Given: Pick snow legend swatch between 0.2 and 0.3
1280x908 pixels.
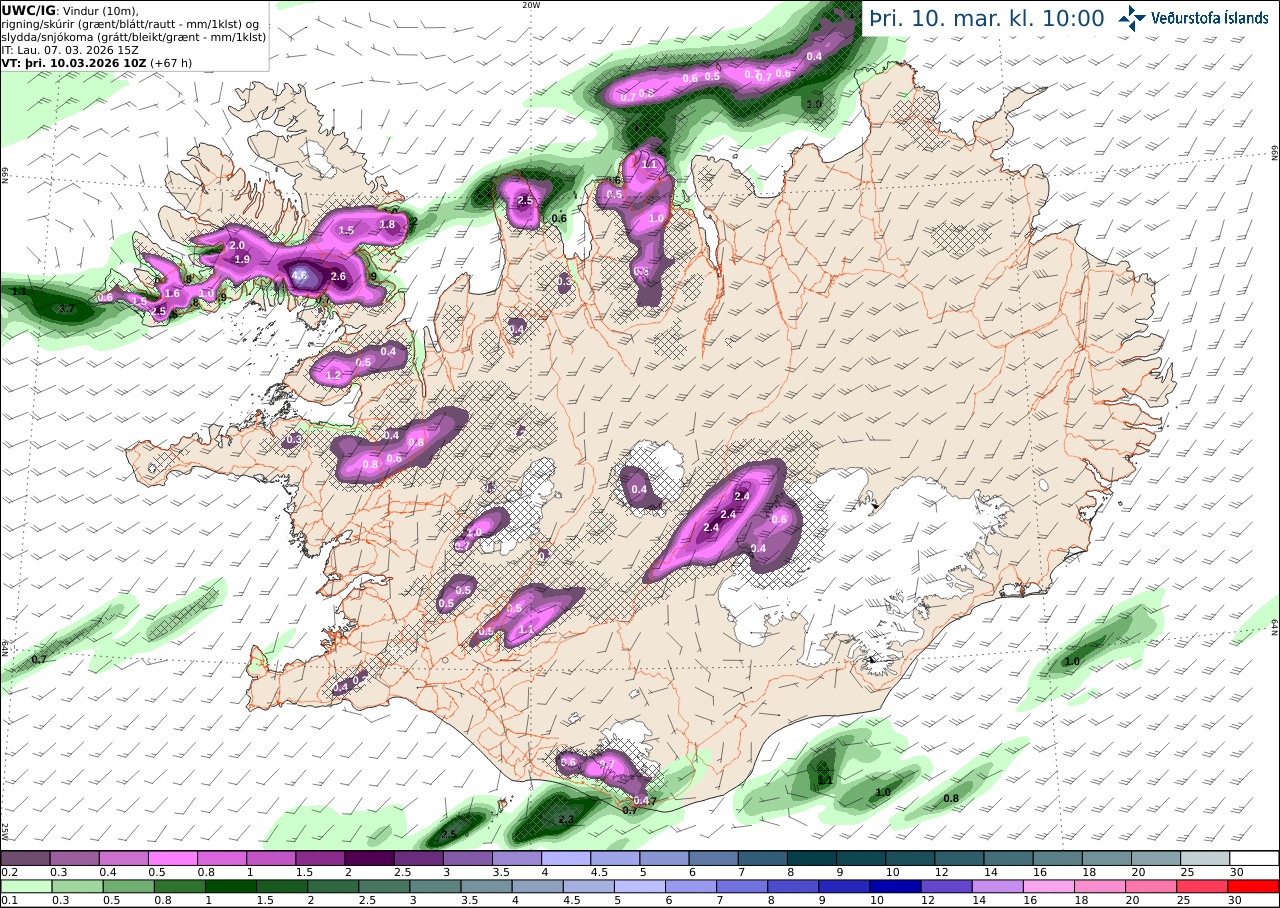Looking at the screenshot, I should tap(25, 858).
